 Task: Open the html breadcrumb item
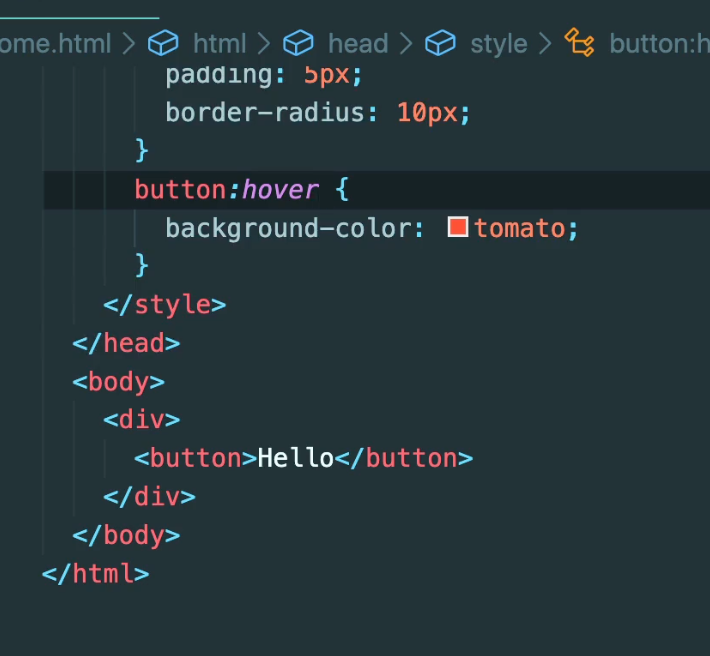(219, 44)
